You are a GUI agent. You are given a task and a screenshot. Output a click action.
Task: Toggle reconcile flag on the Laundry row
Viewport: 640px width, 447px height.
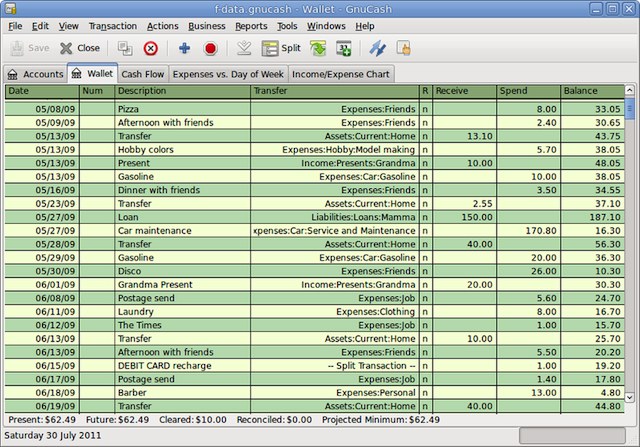[x=425, y=311]
